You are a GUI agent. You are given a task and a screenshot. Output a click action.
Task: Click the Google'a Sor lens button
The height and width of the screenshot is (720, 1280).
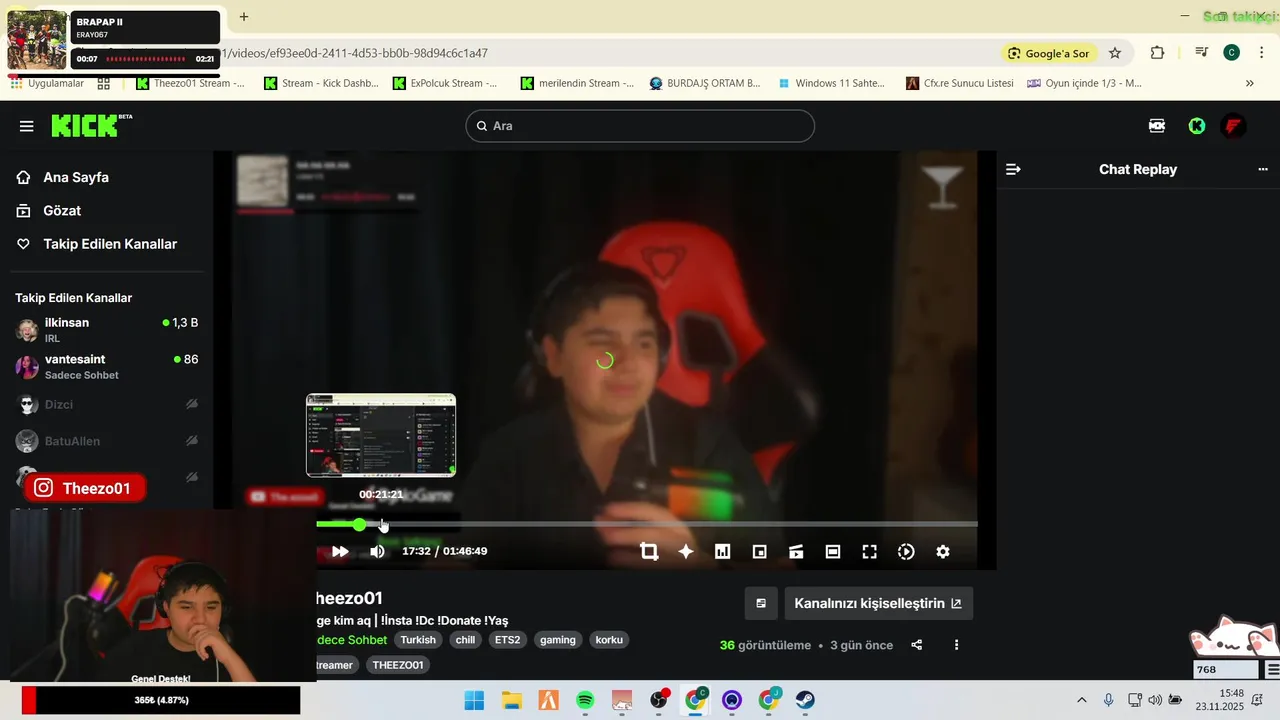[x=1050, y=53]
